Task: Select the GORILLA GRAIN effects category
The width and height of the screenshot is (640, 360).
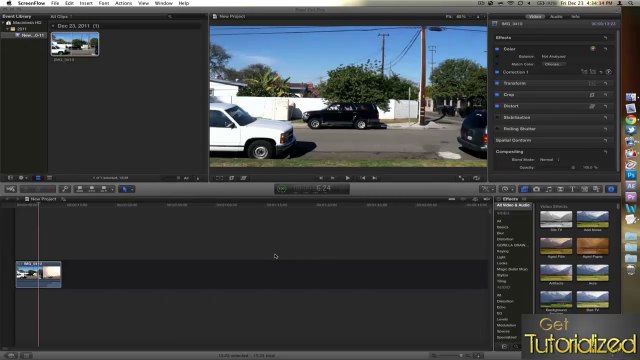Action: [512, 245]
